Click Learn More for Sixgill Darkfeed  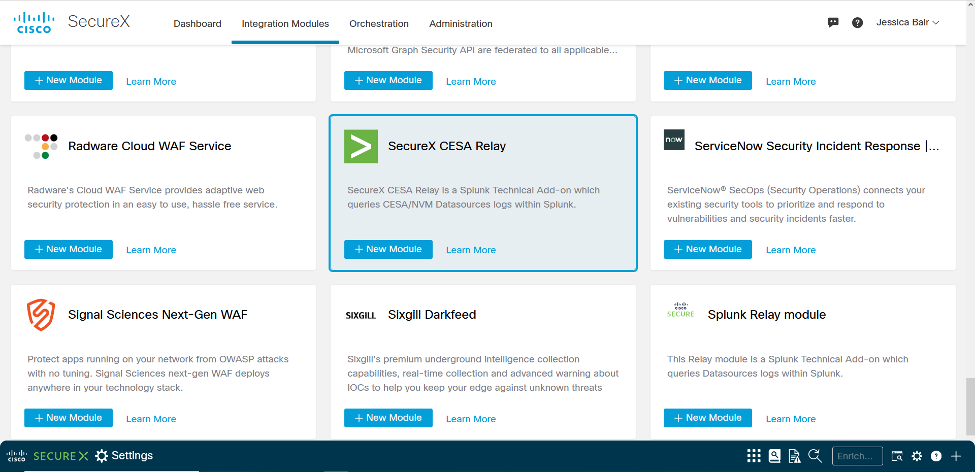tap(471, 419)
